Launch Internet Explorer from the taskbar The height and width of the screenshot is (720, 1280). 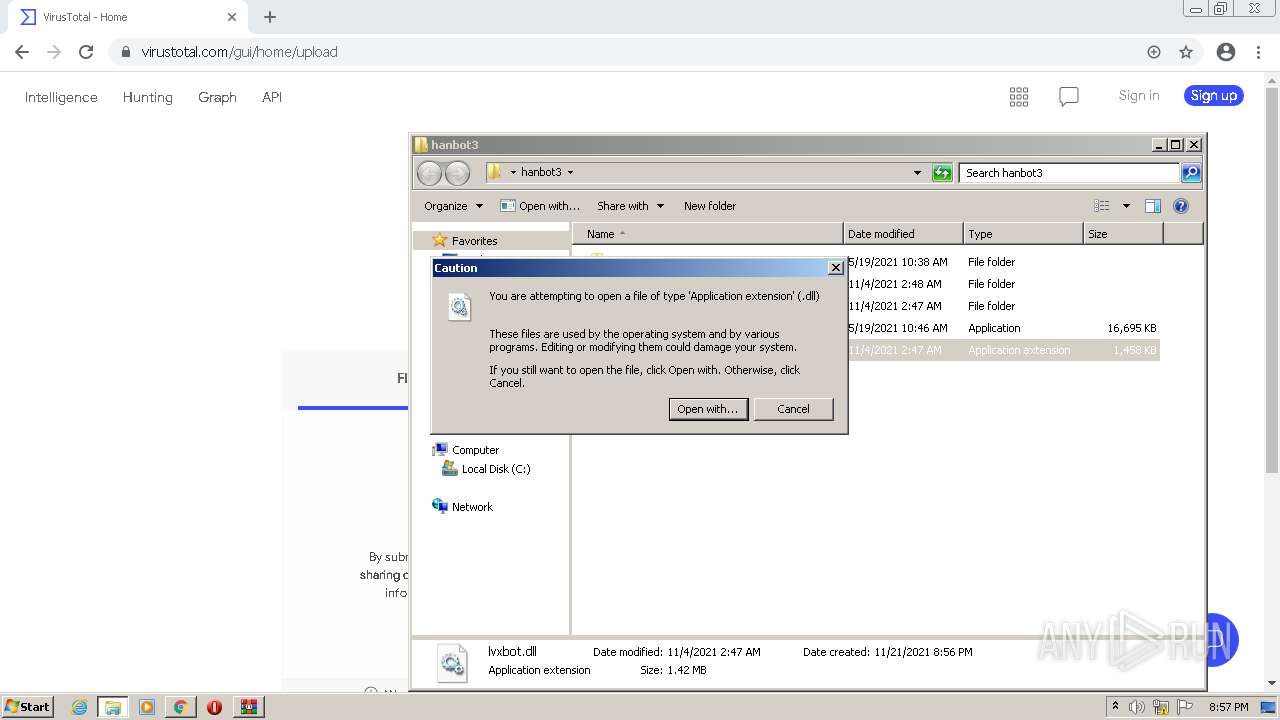[80, 707]
